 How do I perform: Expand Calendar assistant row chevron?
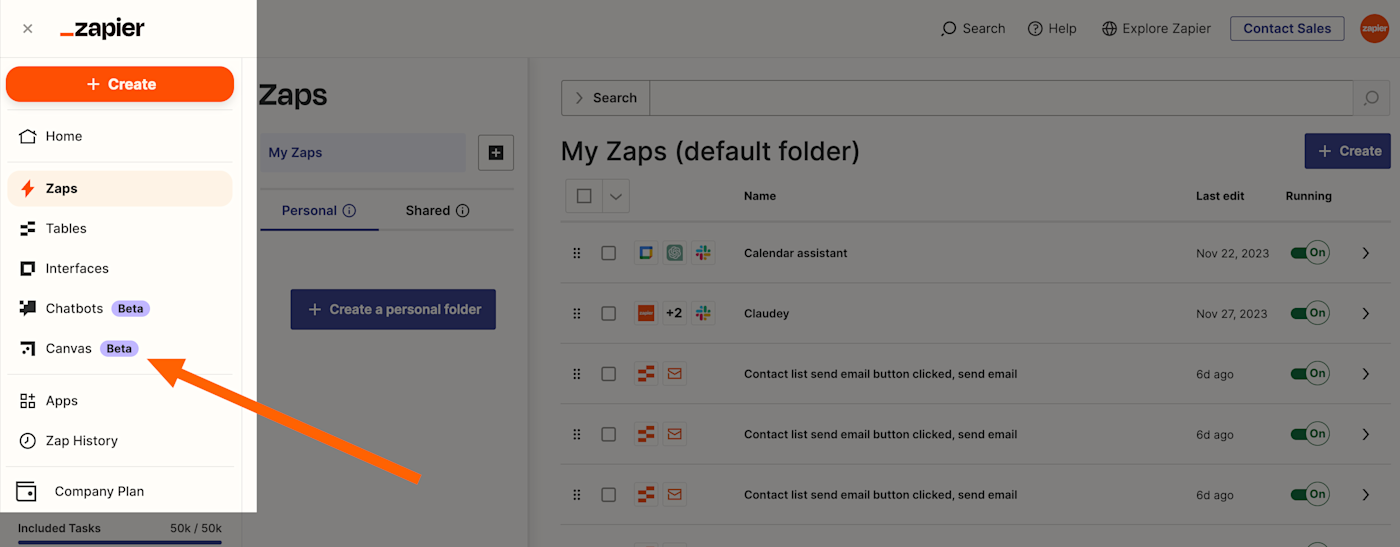(x=1366, y=253)
